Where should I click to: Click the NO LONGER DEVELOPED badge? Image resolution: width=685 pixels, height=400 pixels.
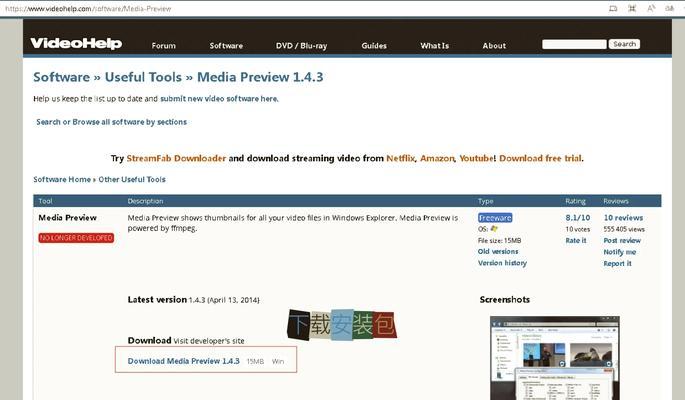pos(76,238)
